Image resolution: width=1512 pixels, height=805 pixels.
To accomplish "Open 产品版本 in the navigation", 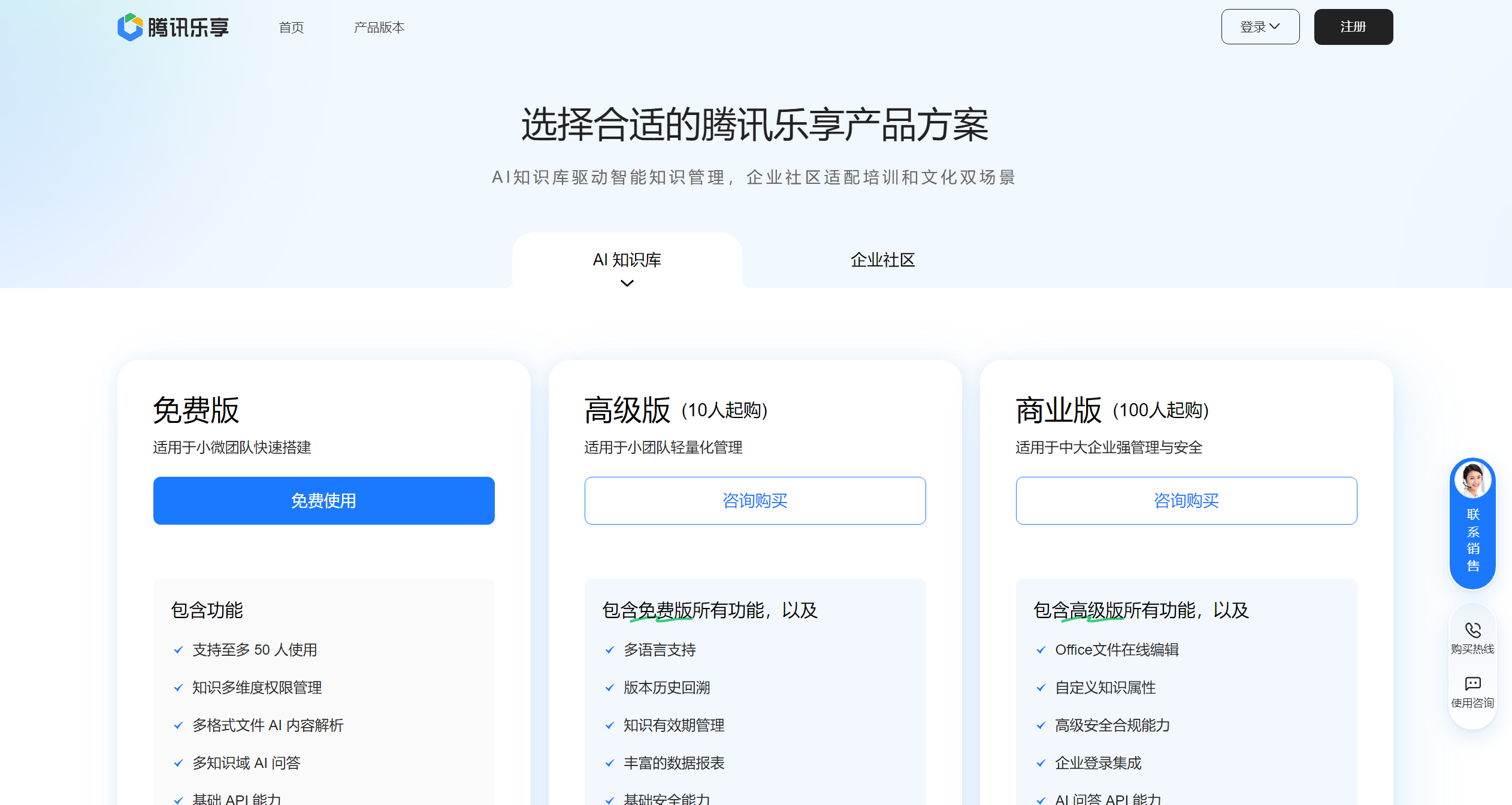I will [x=379, y=27].
